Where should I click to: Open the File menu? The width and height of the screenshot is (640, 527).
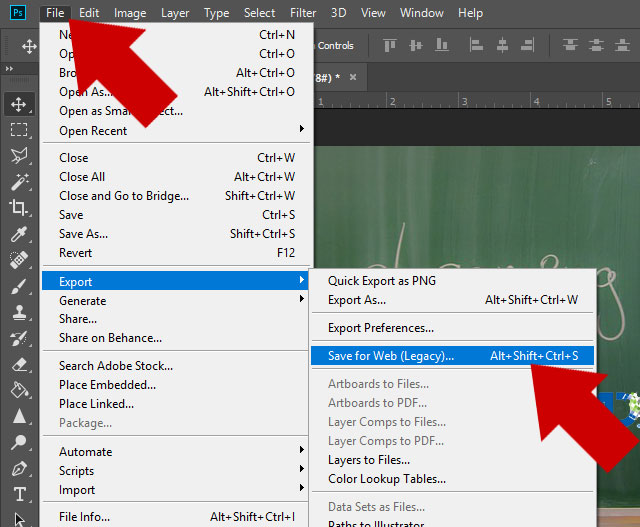click(x=55, y=13)
